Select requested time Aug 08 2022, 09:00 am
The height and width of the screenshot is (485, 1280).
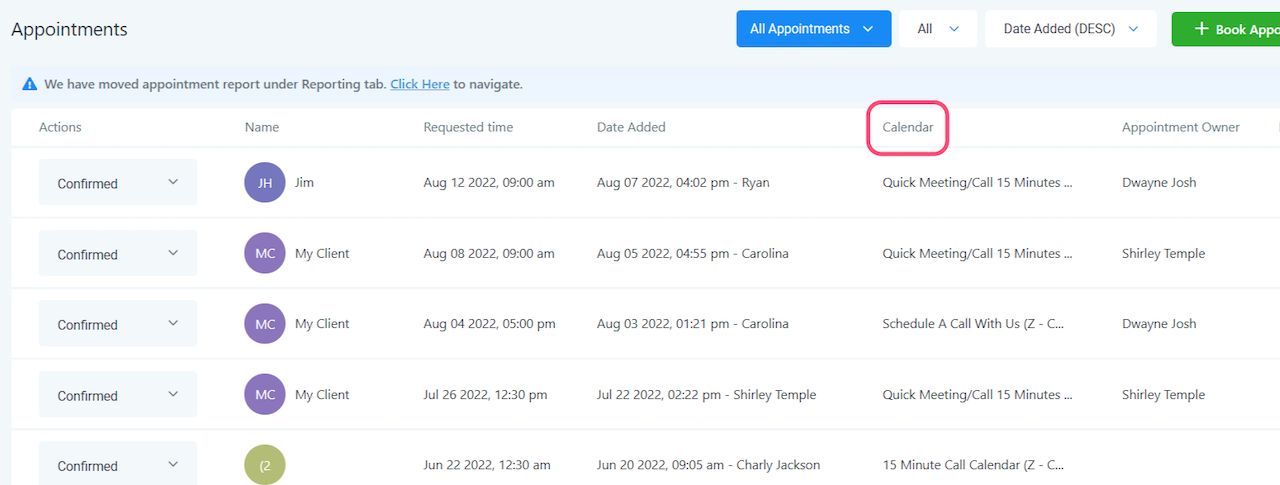[489, 254]
